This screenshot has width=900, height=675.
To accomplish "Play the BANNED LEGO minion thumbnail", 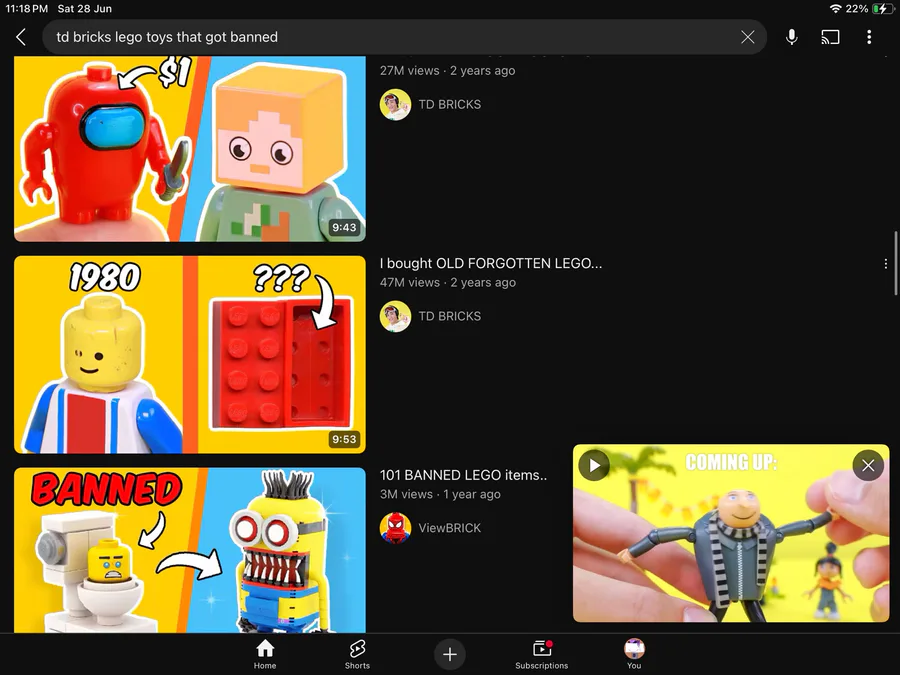I will (x=190, y=550).
